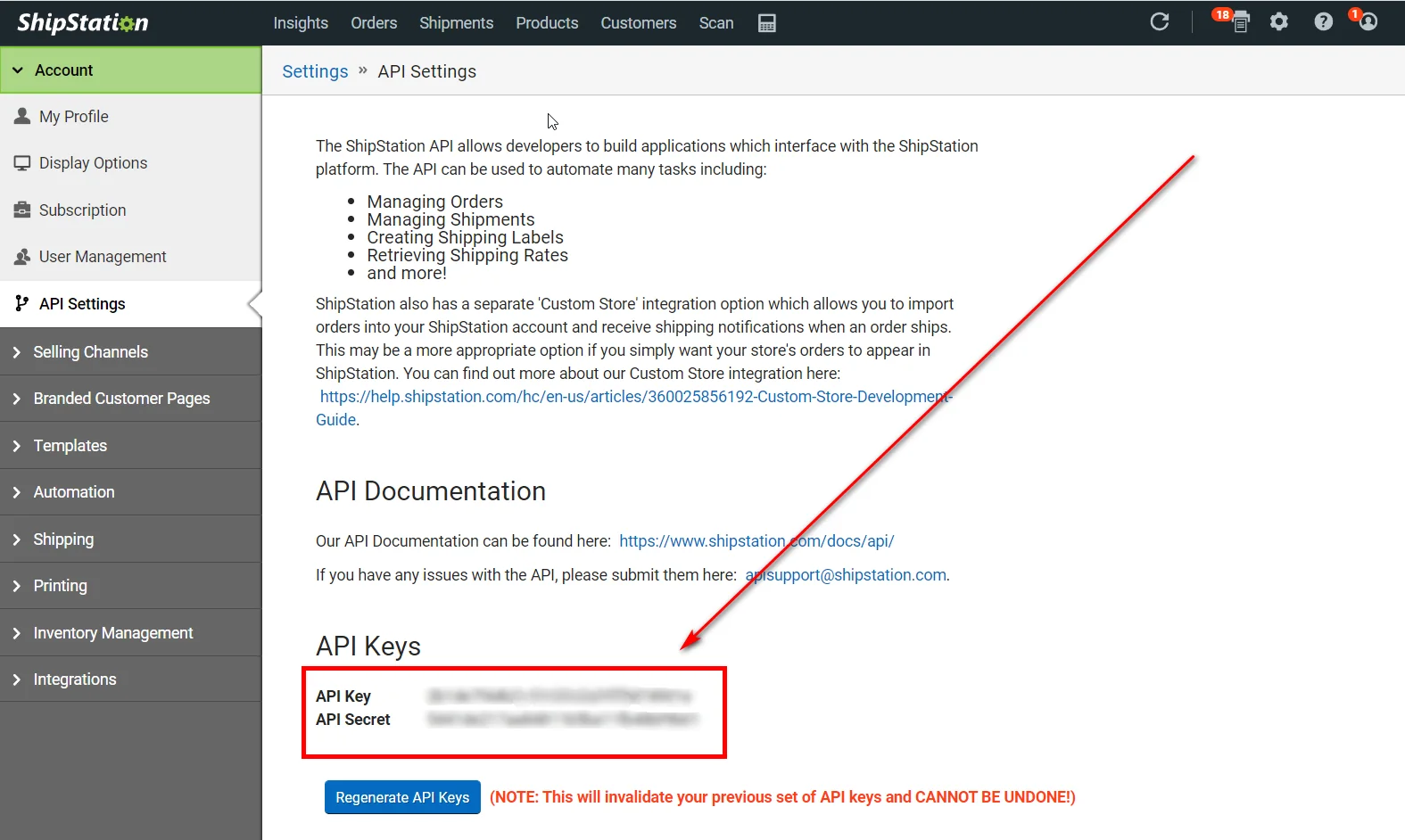Viewport: 1405px width, 840px height.
Task: Expand the Automation section
Action: pyautogui.click(x=130, y=492)
